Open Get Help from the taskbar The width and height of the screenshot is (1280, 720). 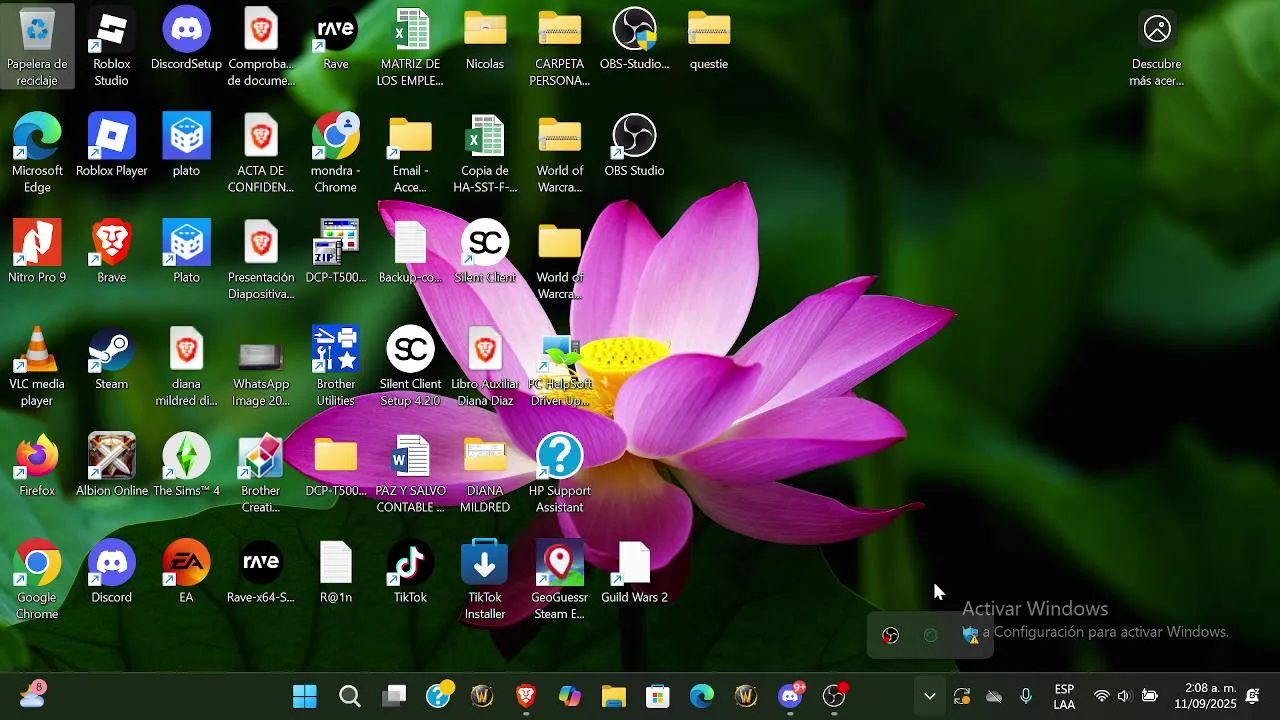438,696
